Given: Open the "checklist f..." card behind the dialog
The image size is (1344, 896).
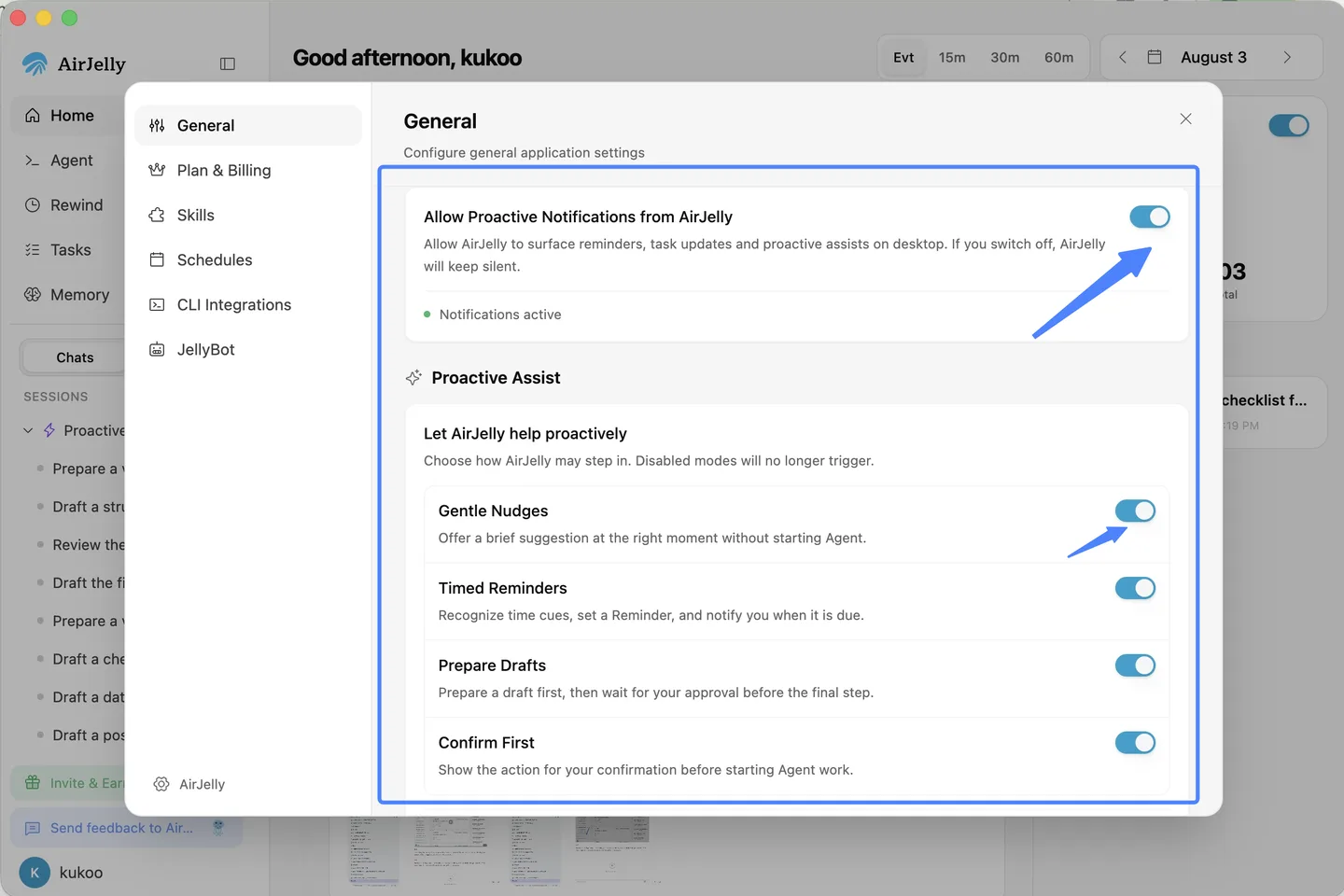Looking at the screenshot, I should point(1273,411).
